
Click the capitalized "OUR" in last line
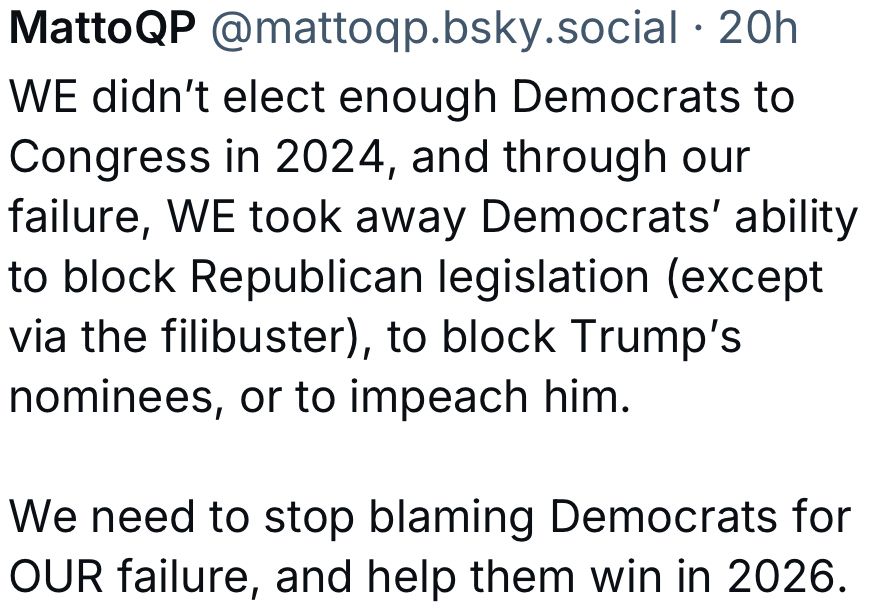[x=56, y=576]
